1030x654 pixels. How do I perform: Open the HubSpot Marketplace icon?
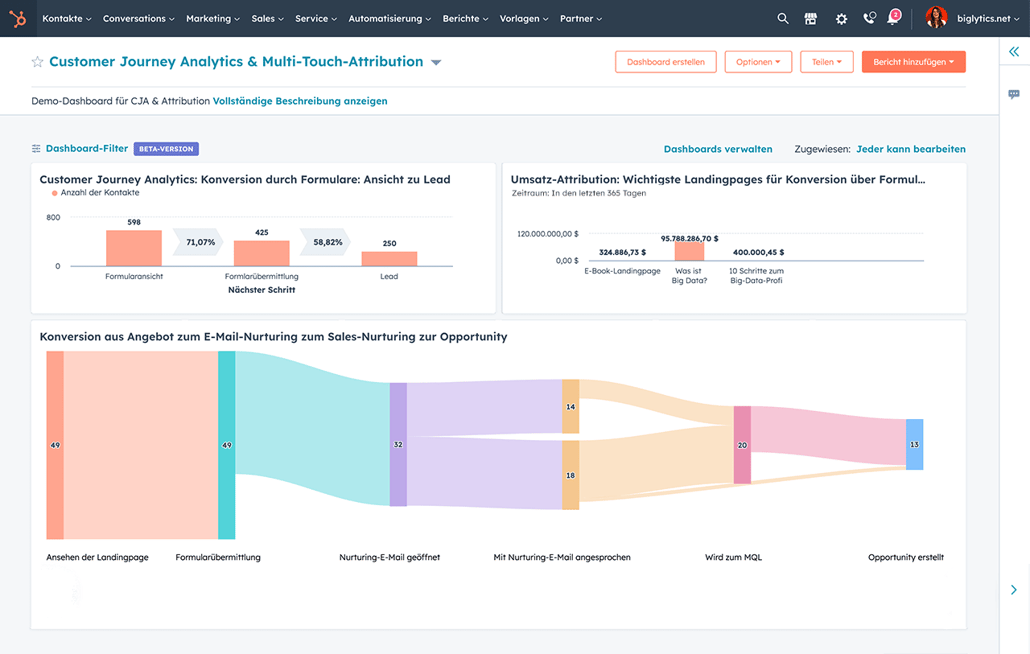pos(810,18)
